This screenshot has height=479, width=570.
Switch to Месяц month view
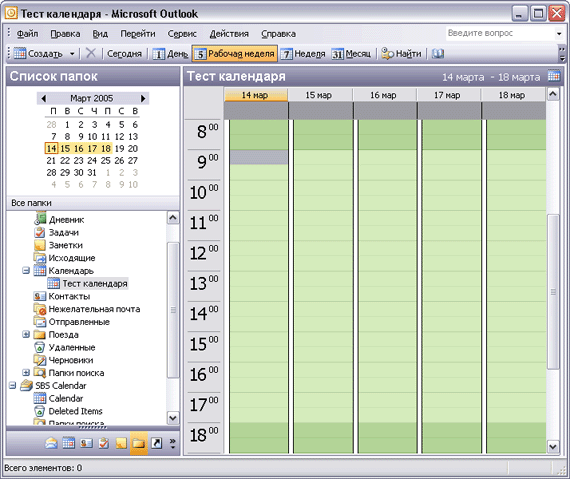351,54
